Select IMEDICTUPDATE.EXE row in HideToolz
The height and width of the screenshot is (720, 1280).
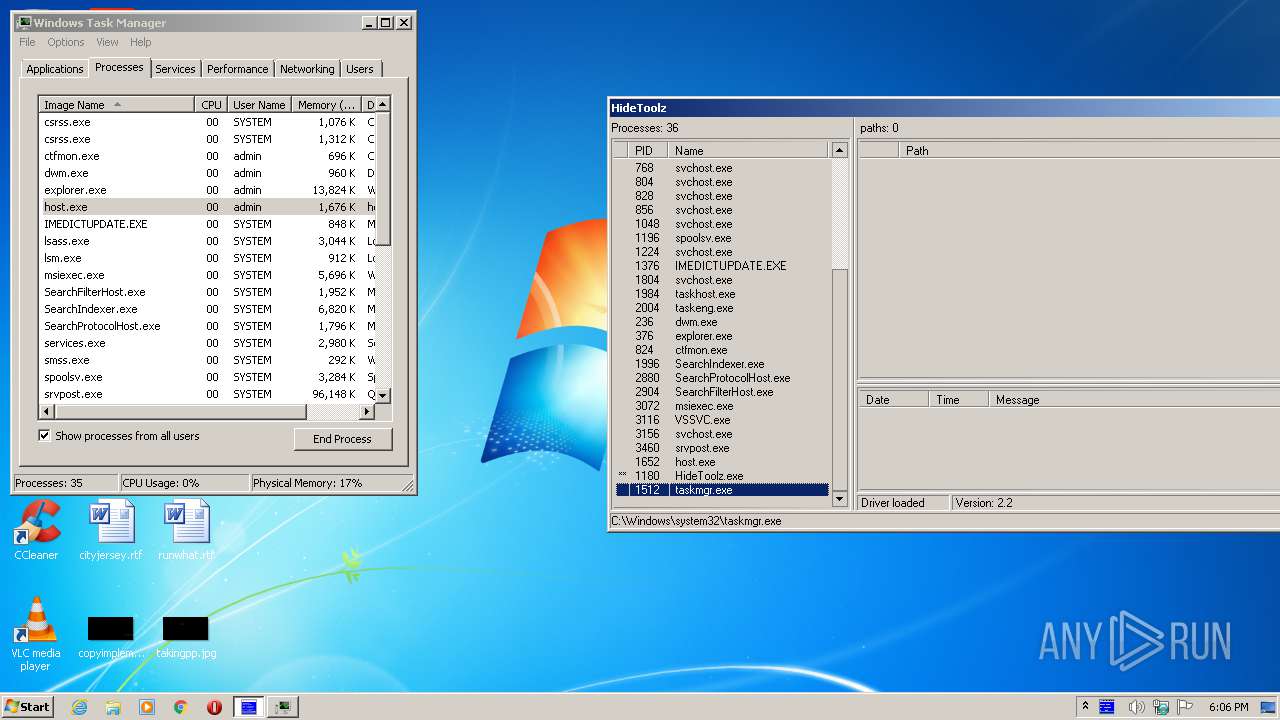[722, 266]
